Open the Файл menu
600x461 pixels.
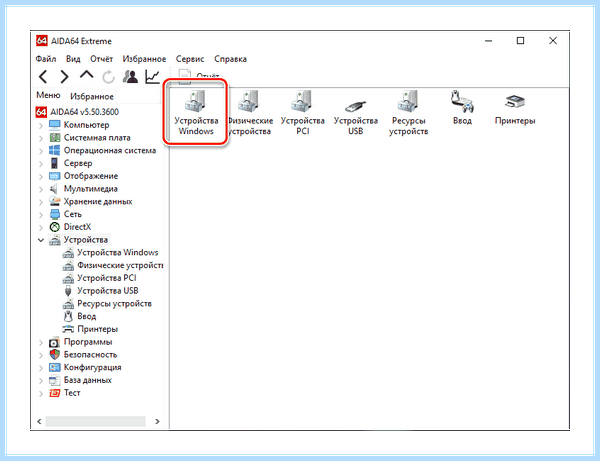pyautogui.click(x=46, y=59)
